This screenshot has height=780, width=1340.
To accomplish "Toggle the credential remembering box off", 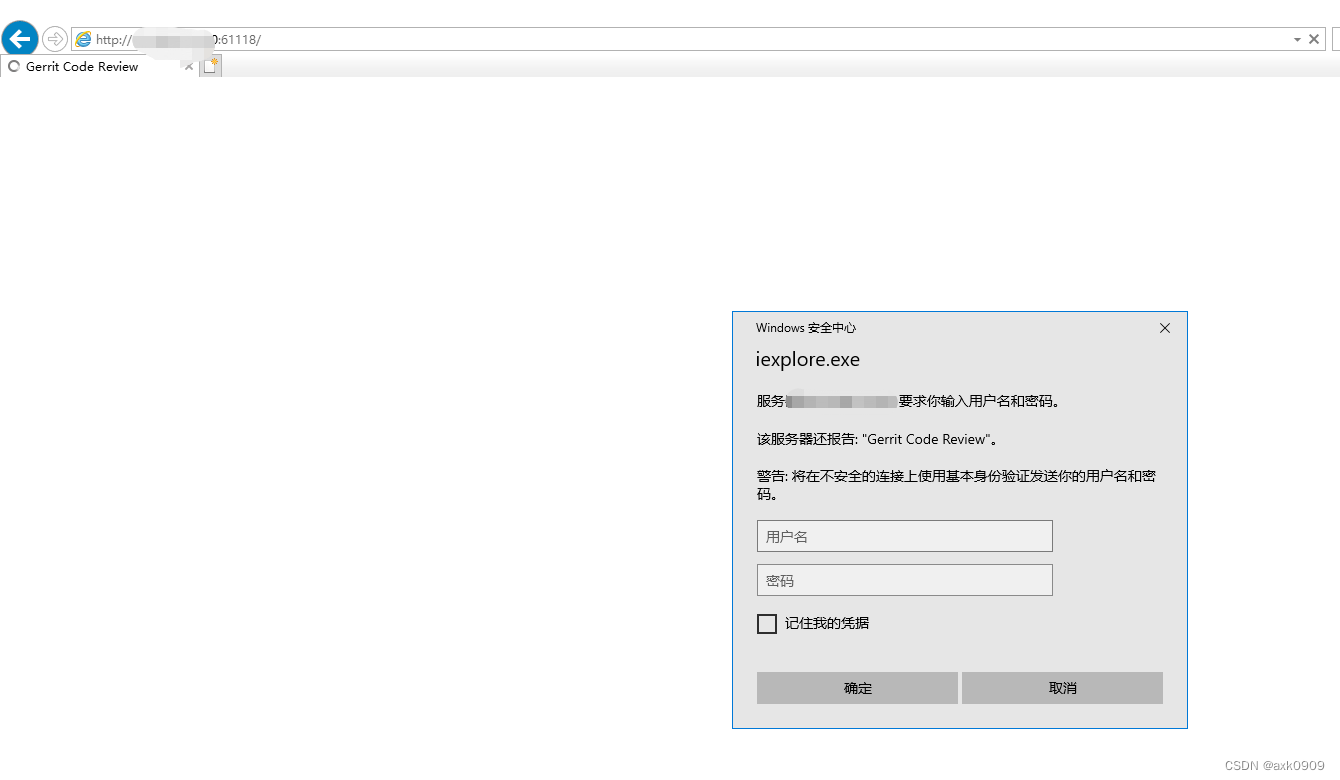I will [x=766, y=623].
